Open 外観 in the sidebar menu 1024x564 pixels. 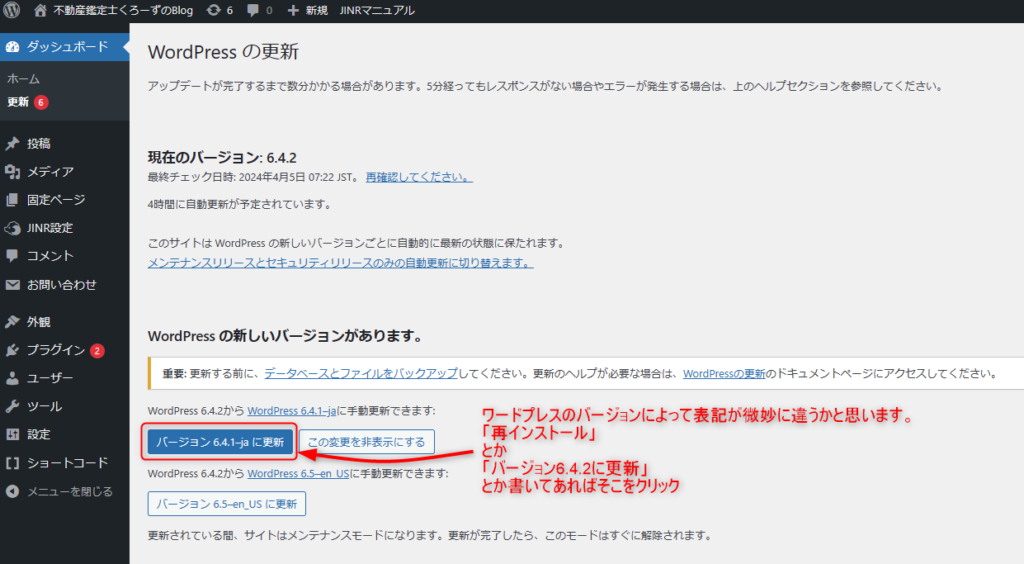39,322
